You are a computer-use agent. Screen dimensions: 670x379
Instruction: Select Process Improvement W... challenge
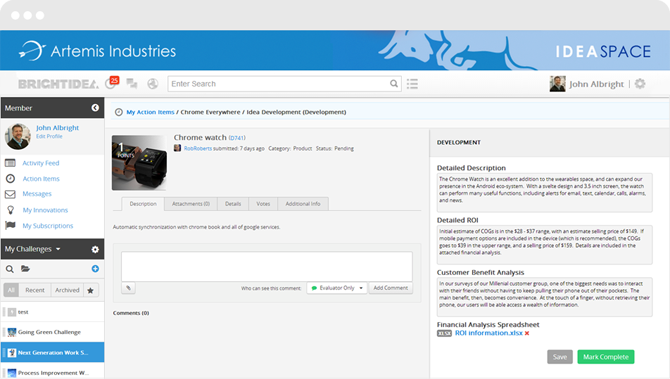pyautogui.click(x=52, y=373)
